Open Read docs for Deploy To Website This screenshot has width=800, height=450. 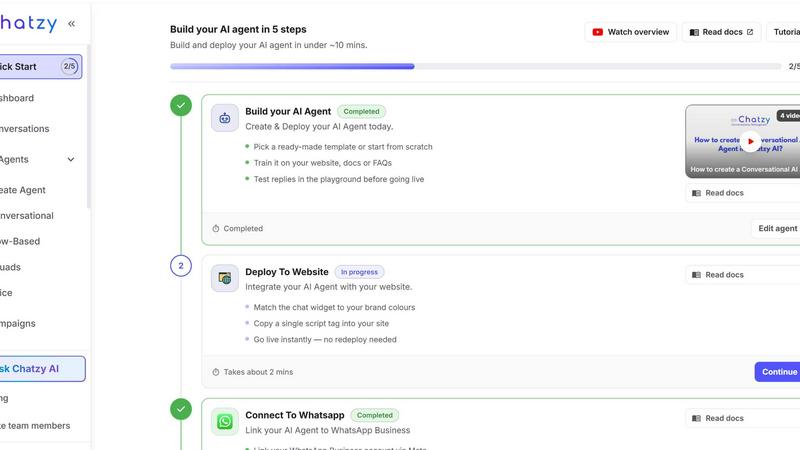click(743, 274)
